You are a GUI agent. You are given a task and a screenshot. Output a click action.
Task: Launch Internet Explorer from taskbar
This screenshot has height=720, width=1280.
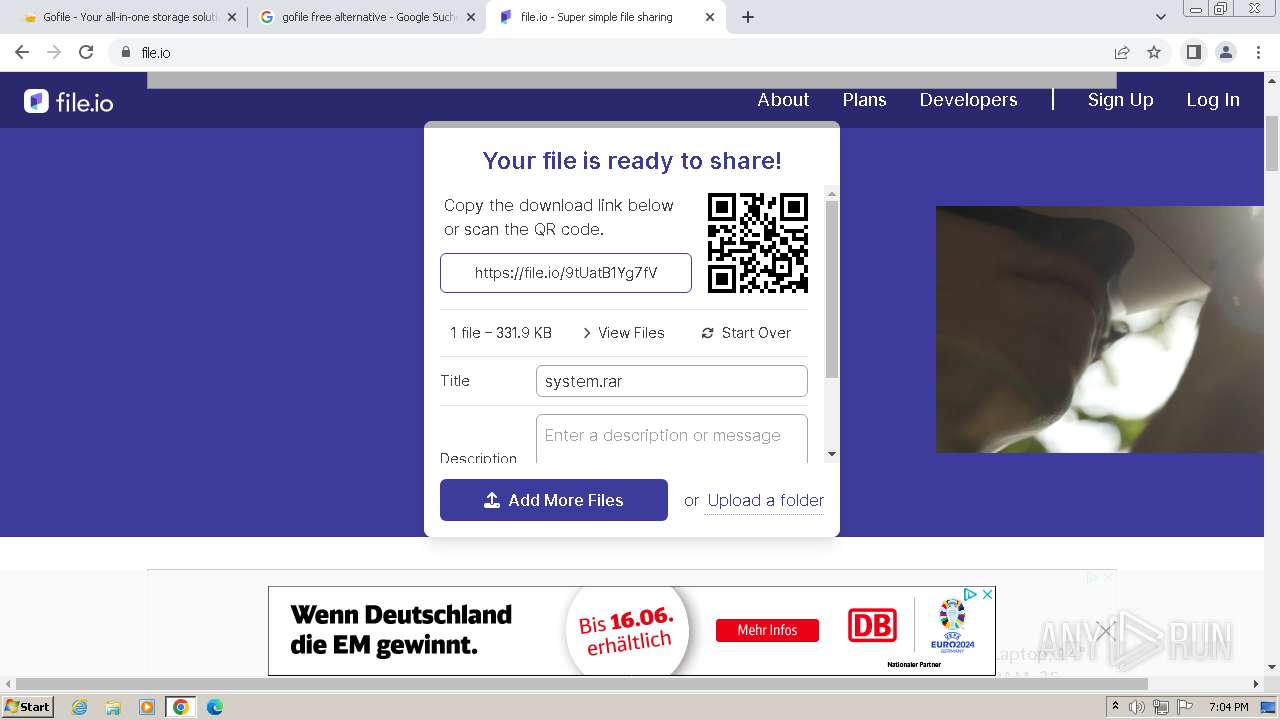[x=80, y=707]
